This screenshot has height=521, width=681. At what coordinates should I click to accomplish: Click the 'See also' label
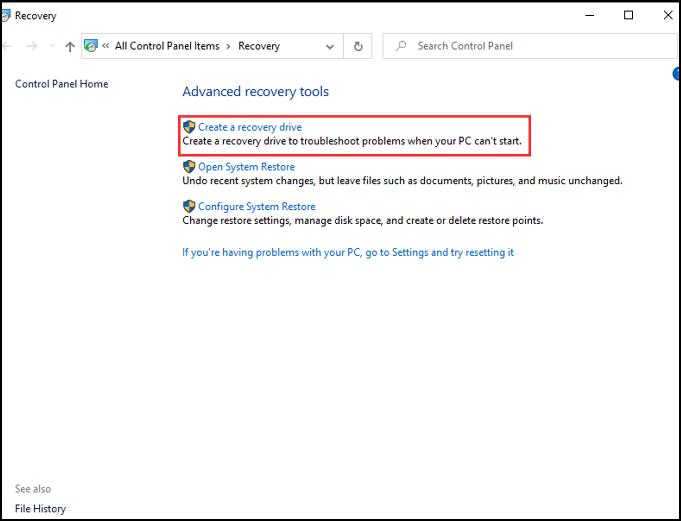pyautogui.click(x=33, y=489)
